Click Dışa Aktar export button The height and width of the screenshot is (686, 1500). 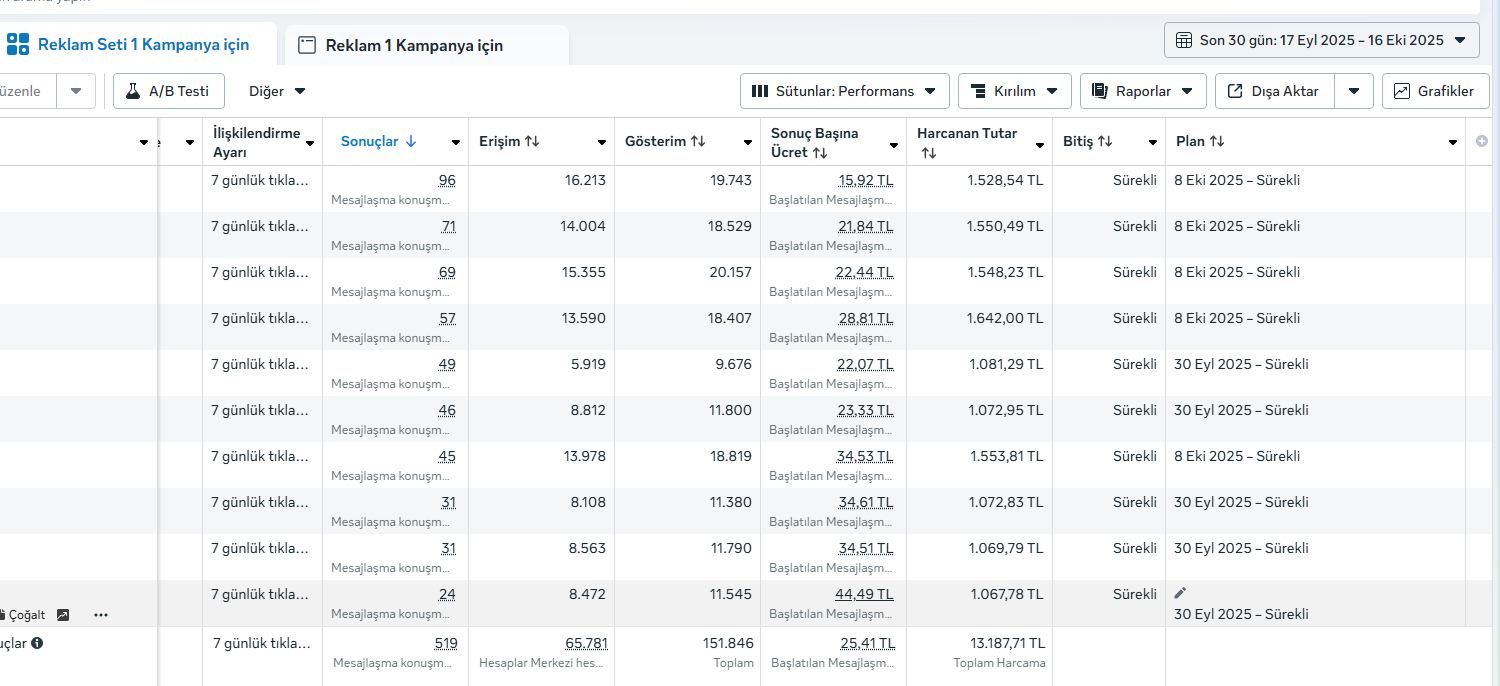click(1273, 91)
